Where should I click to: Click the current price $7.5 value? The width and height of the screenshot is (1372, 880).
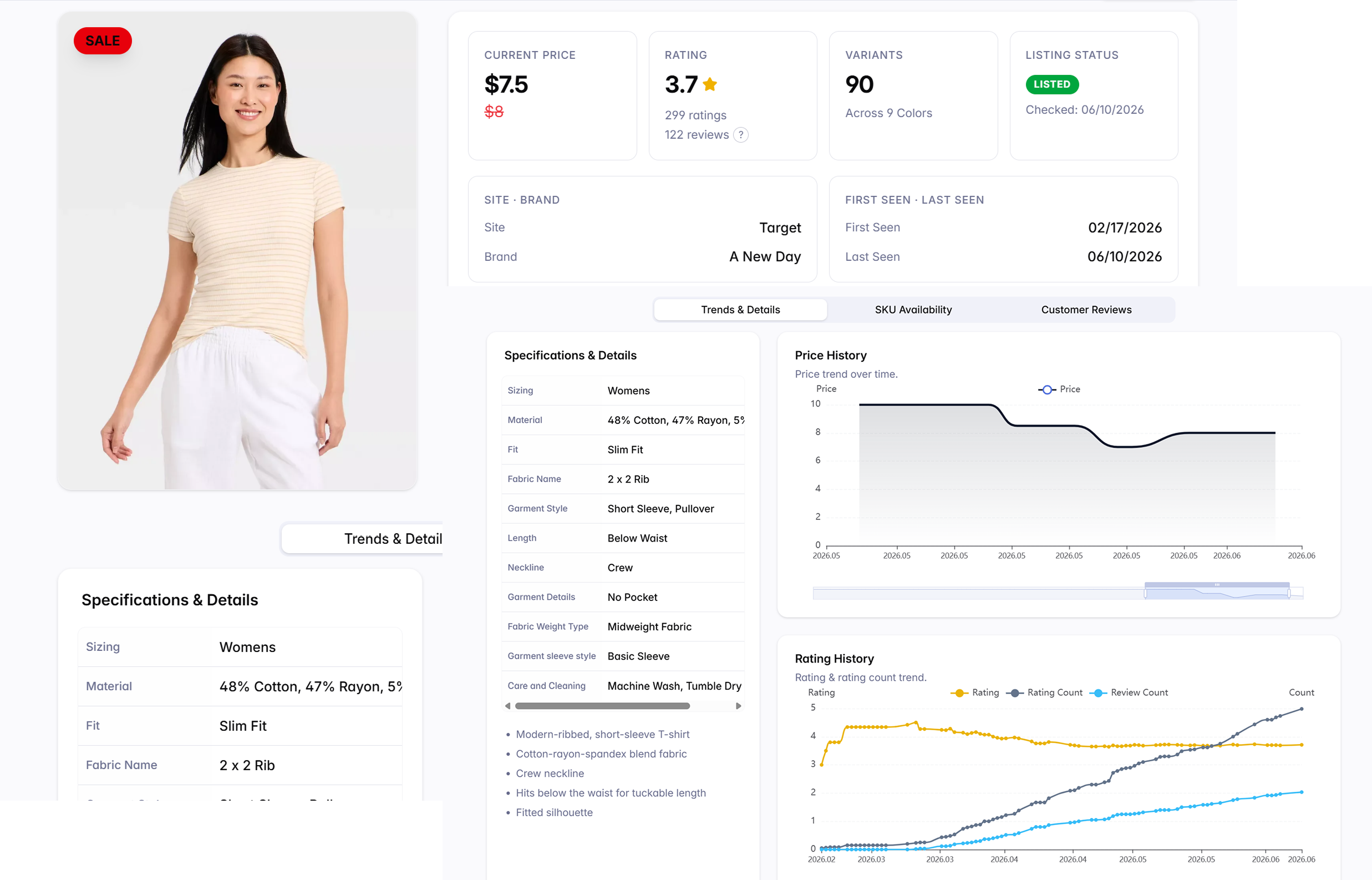[506, 84]
